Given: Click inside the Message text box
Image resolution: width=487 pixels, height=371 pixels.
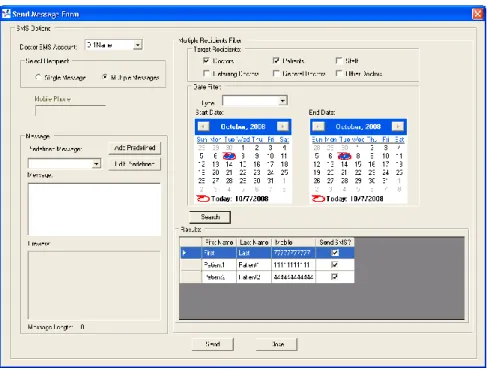Looking at the screenshot, I should 94,209.
